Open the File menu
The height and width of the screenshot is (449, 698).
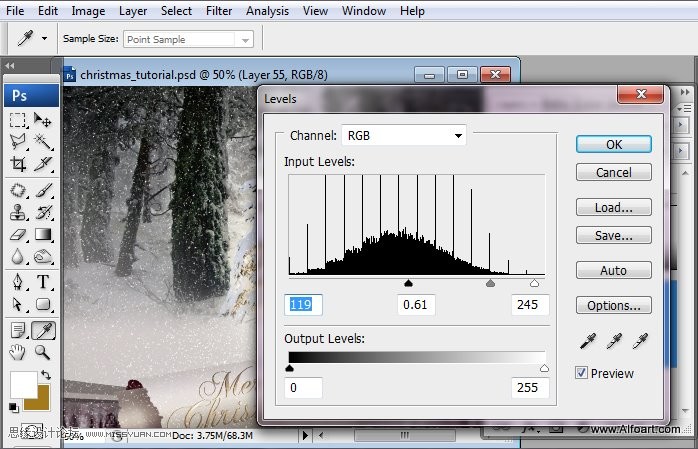click(15, 11)
